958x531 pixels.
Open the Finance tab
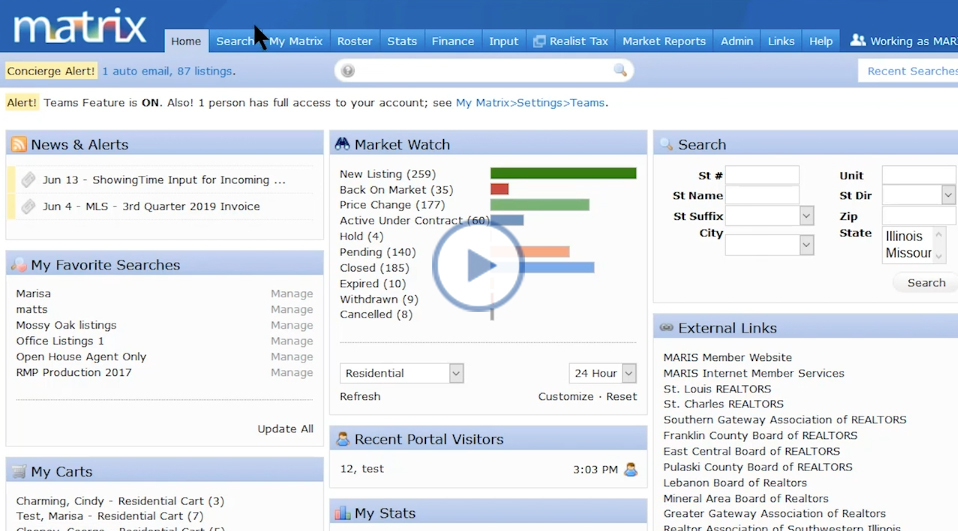point(453,41)
